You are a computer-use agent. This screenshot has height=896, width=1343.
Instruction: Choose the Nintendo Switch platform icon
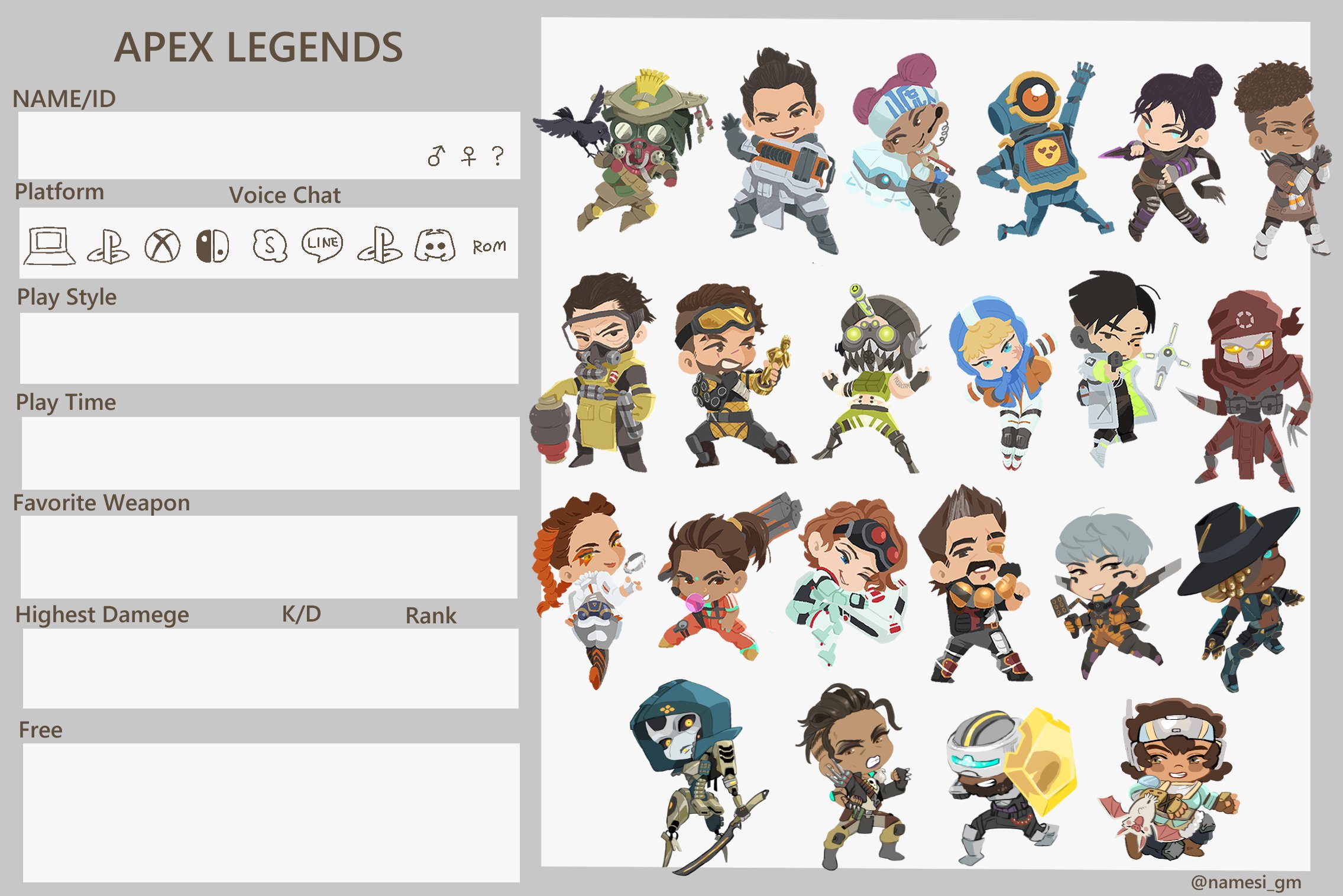click(212, 245)
